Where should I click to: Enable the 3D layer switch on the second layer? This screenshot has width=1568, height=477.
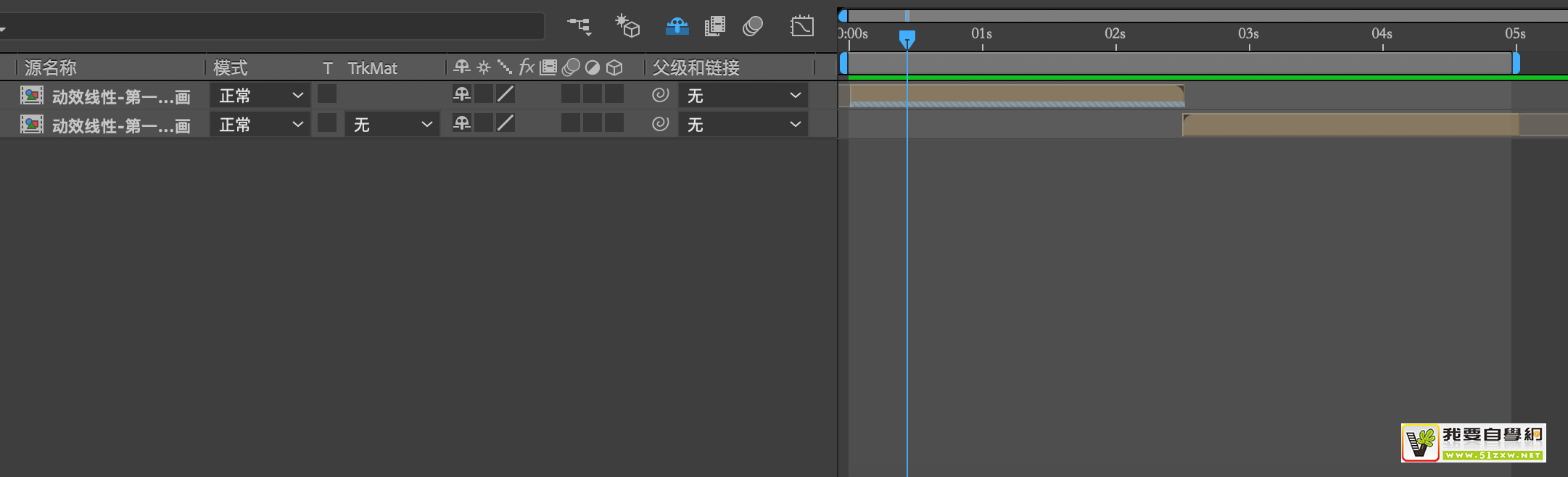[x=614, y=123]
